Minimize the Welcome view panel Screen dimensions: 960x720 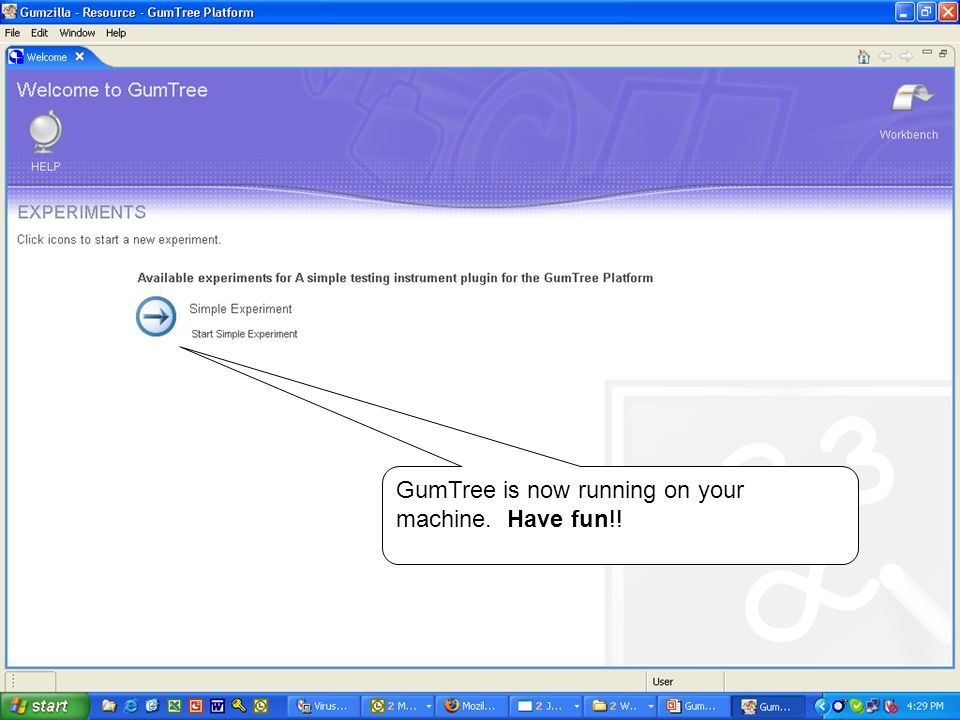tap(927, 53)
